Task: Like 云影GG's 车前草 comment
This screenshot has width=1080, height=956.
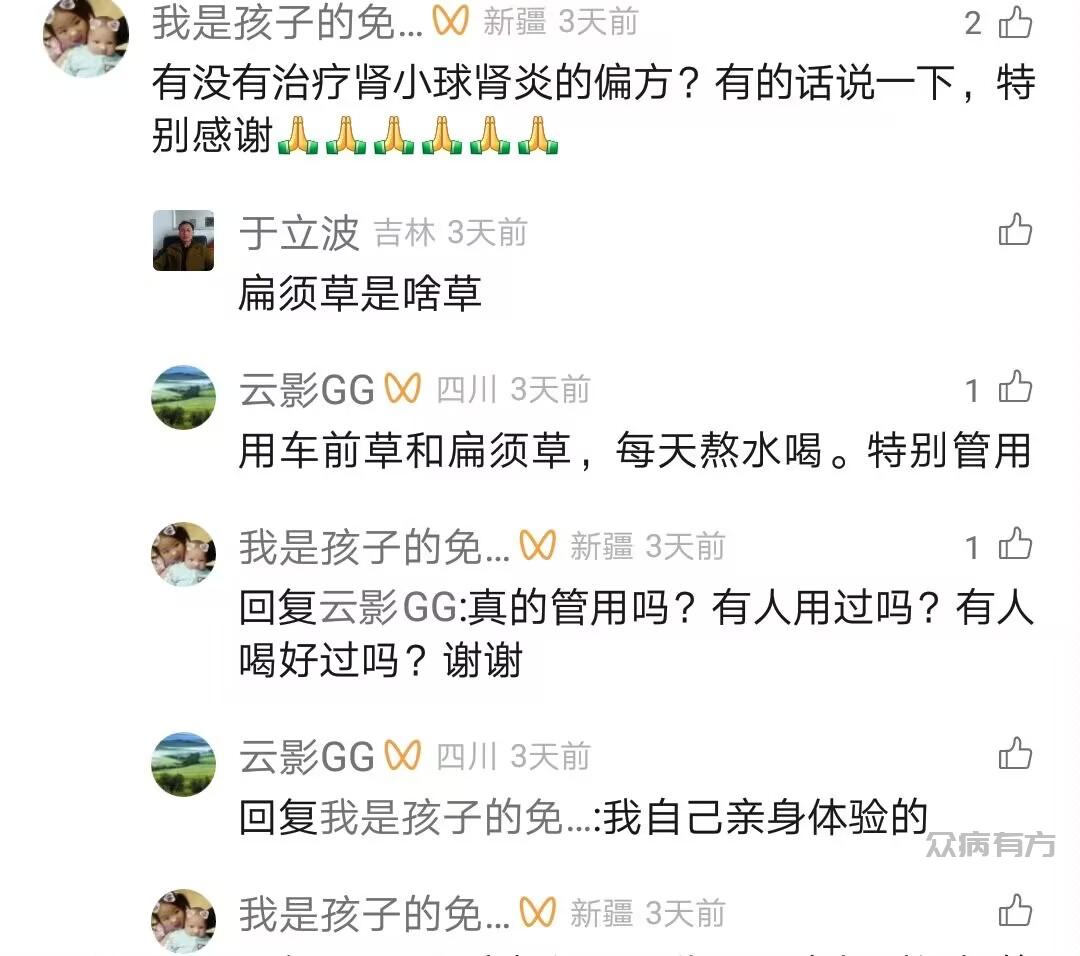Action: 1015,386
